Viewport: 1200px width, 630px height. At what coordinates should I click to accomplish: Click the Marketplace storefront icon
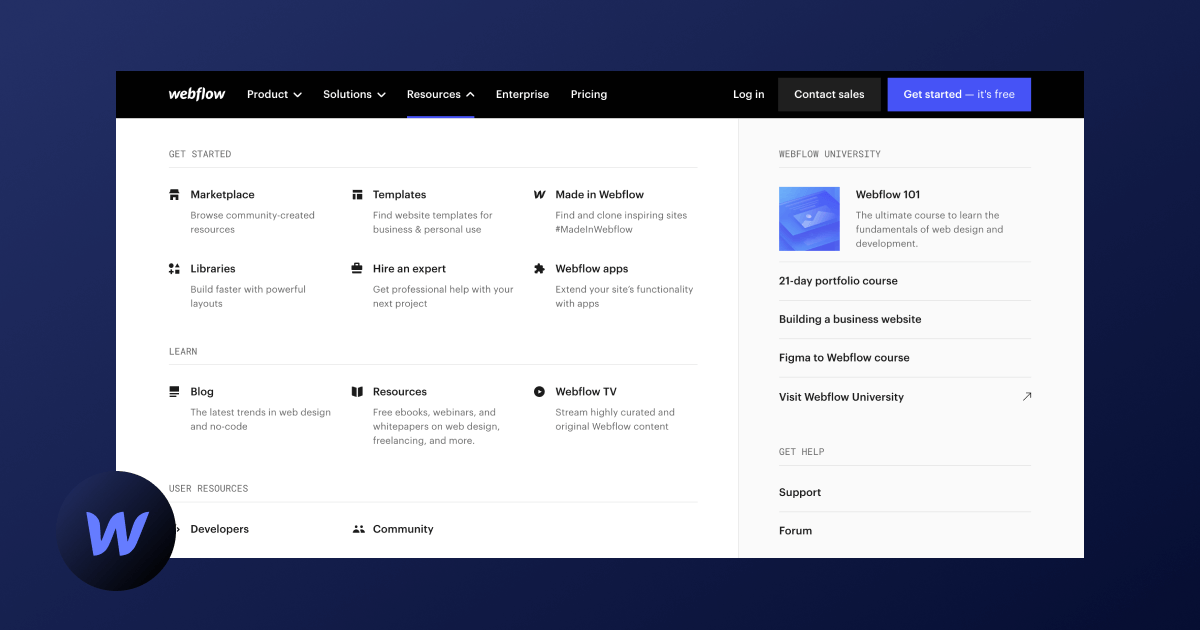(174, 195)
